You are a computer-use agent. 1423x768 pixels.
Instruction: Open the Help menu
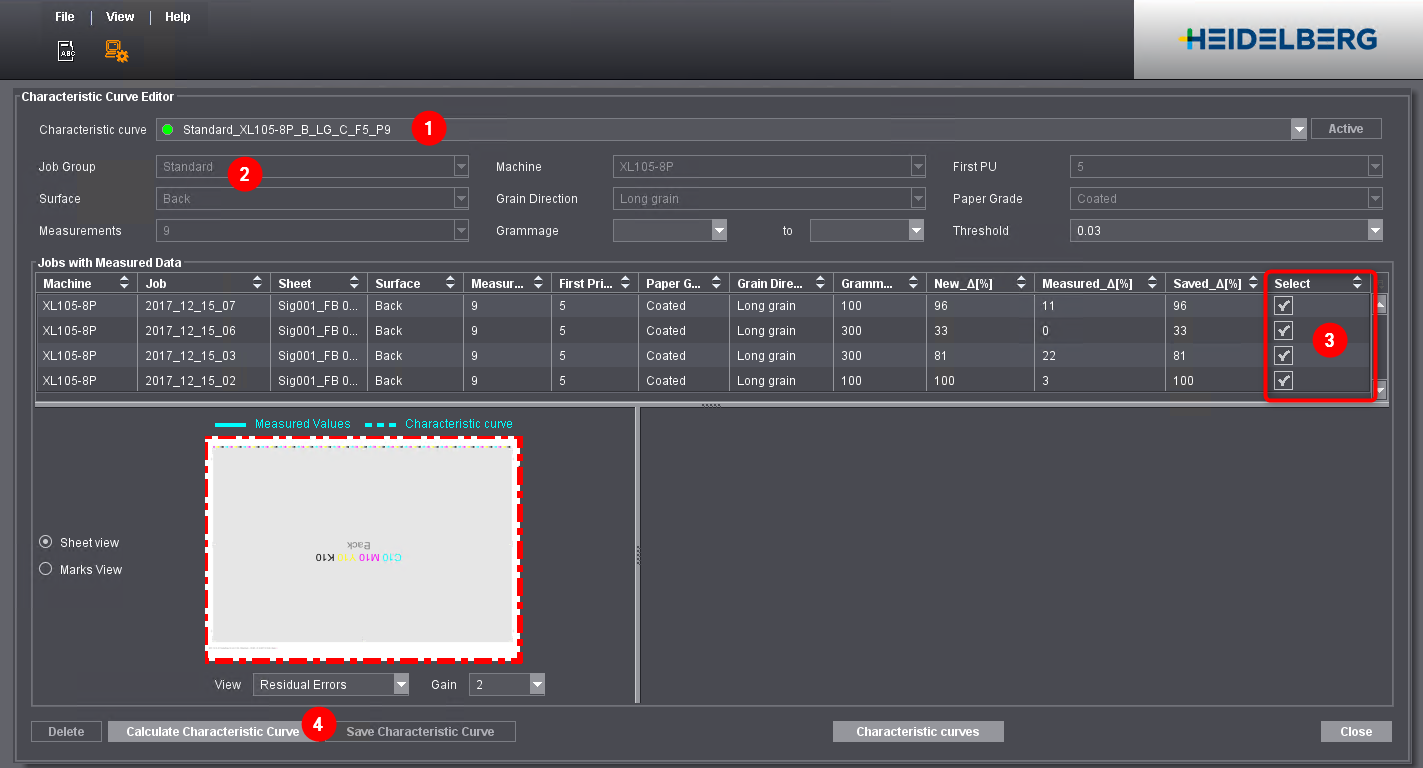click(x=178, y=17)
